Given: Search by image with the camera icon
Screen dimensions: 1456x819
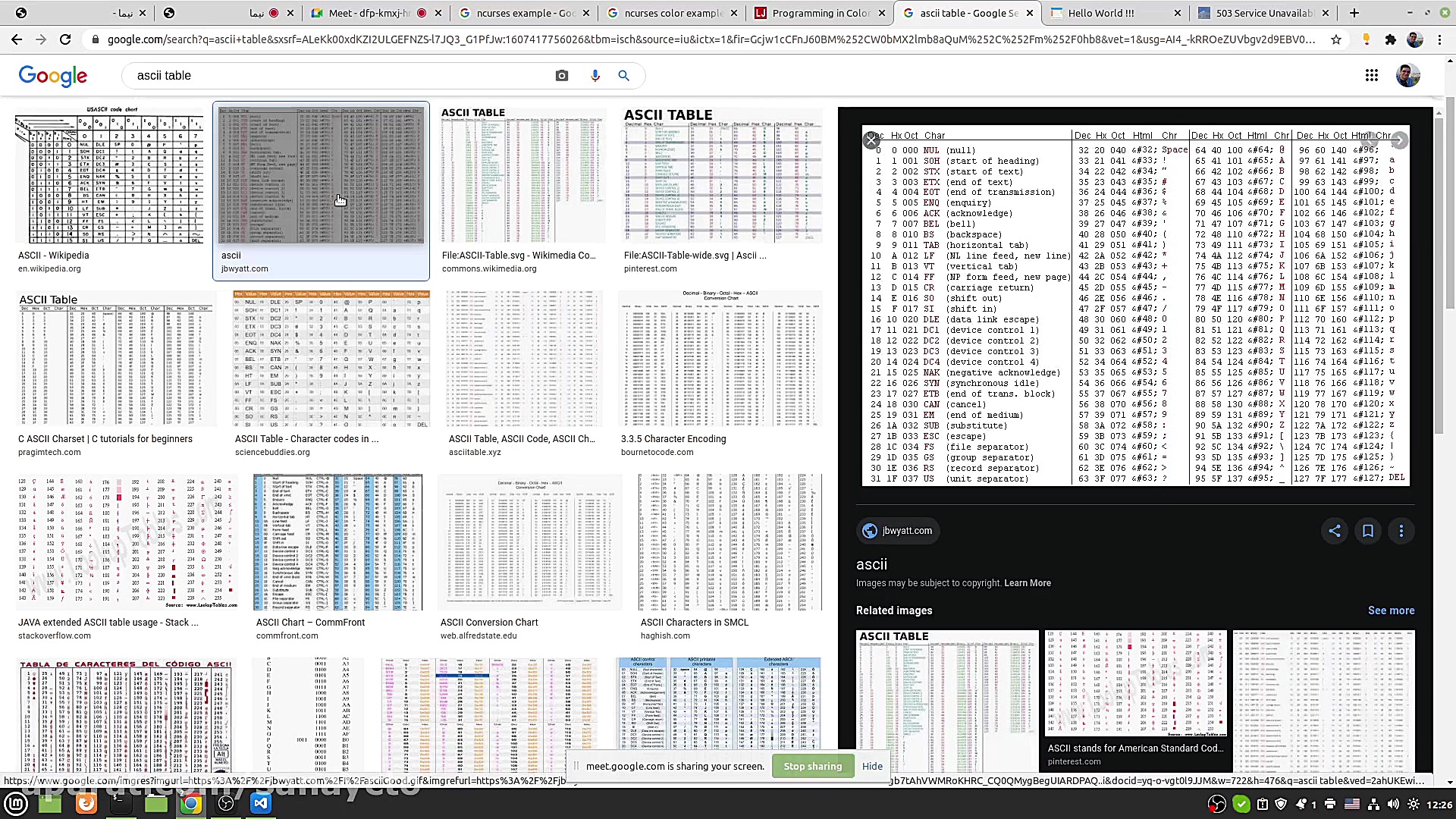Looking at the screenshot, I should point(562,76).
